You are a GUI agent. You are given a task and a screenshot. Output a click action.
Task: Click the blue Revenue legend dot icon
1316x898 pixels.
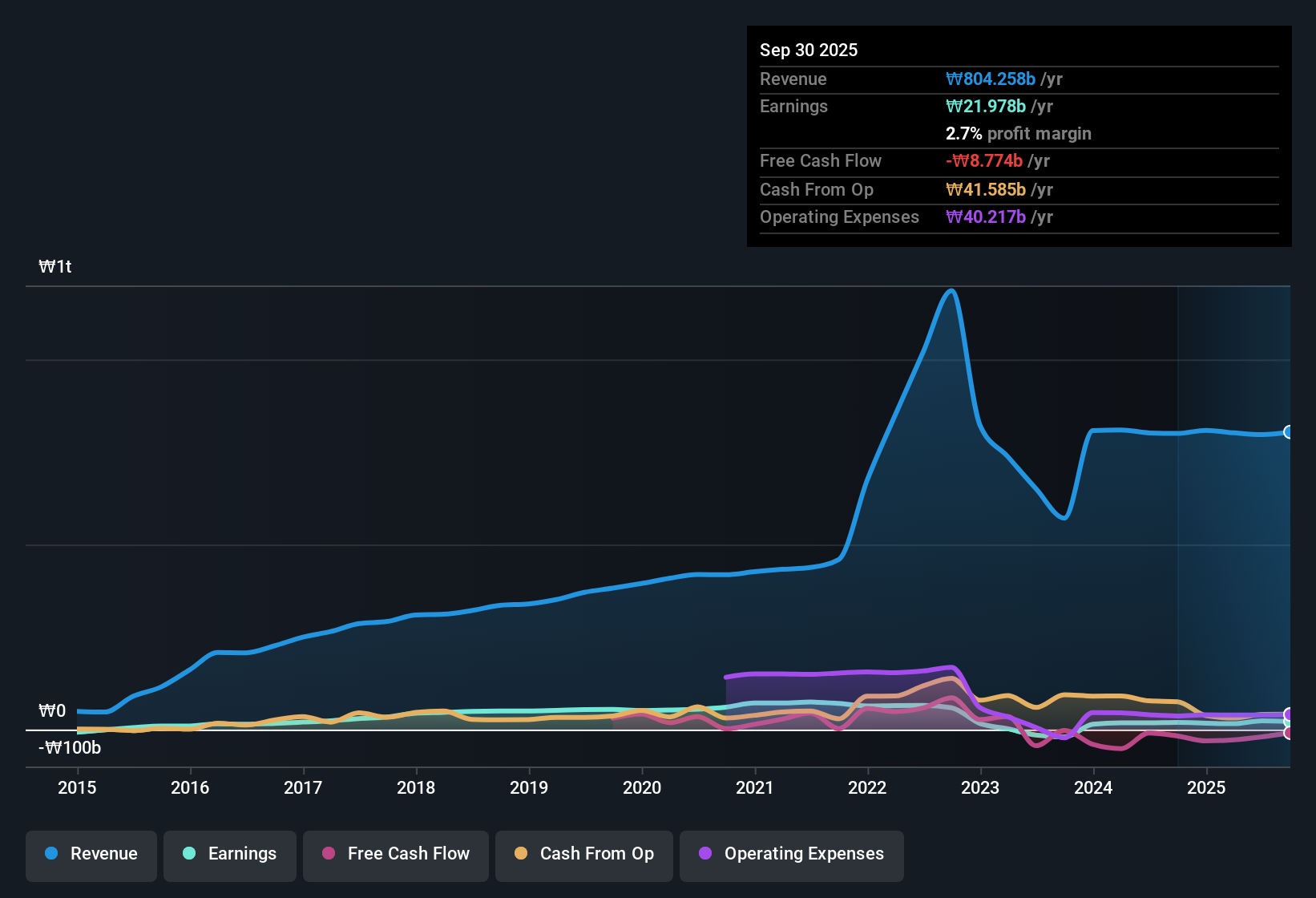click(x=51, y=854)
